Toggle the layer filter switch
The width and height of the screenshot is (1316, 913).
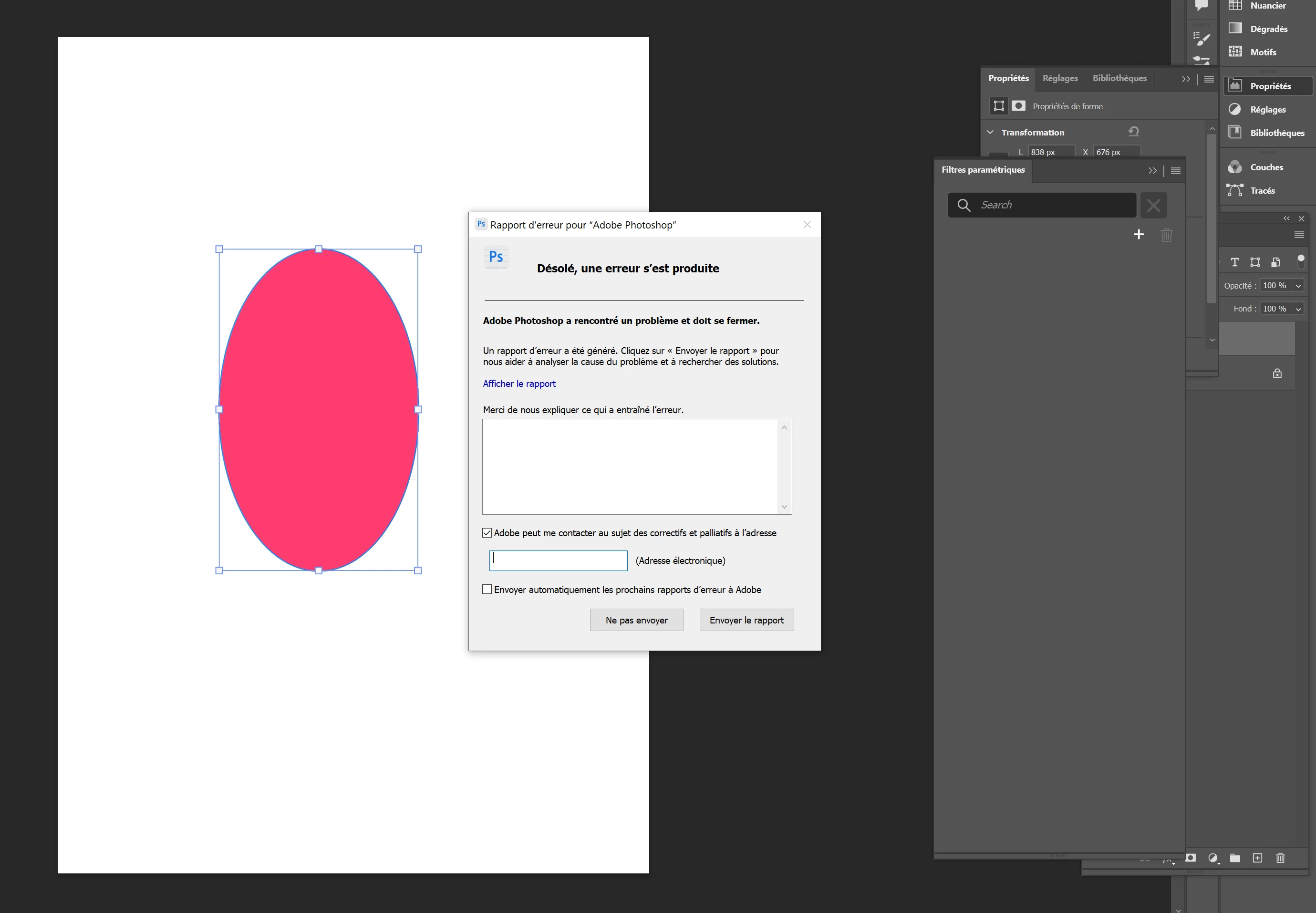(1301, 261)
